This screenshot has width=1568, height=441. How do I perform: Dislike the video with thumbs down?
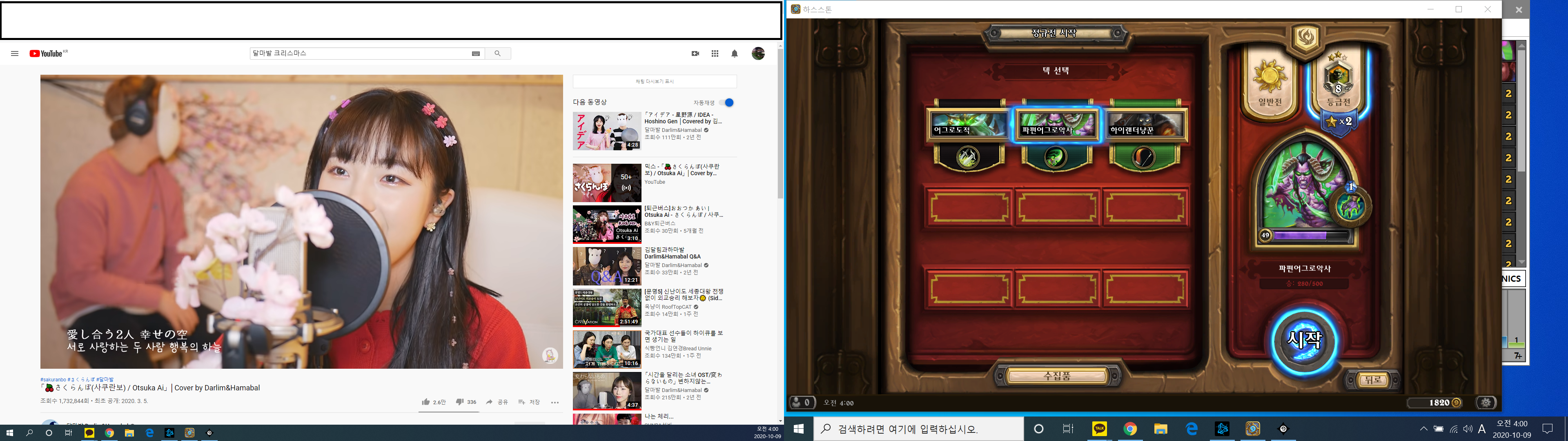(x=460, y=402)
